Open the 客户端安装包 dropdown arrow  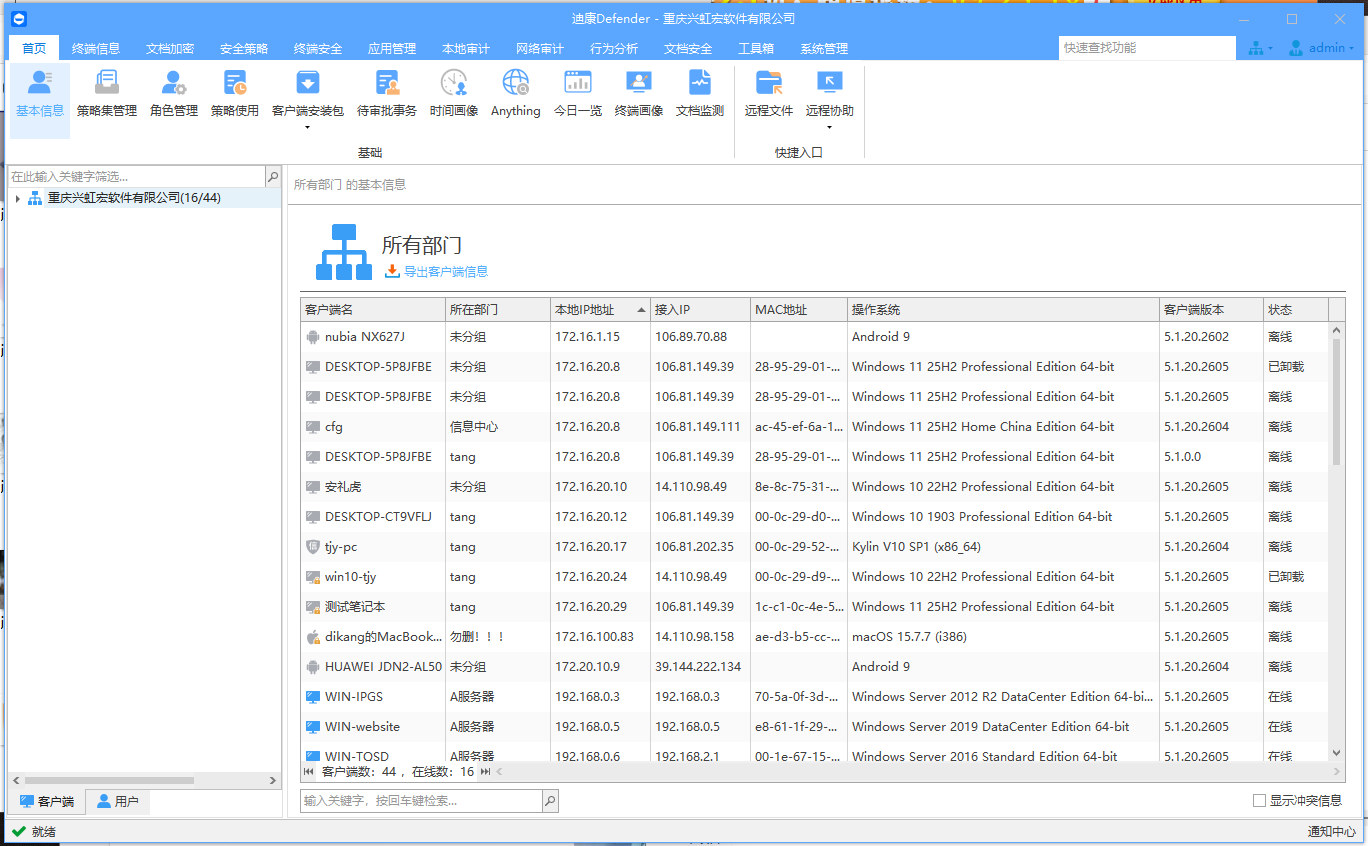point(308,127)
